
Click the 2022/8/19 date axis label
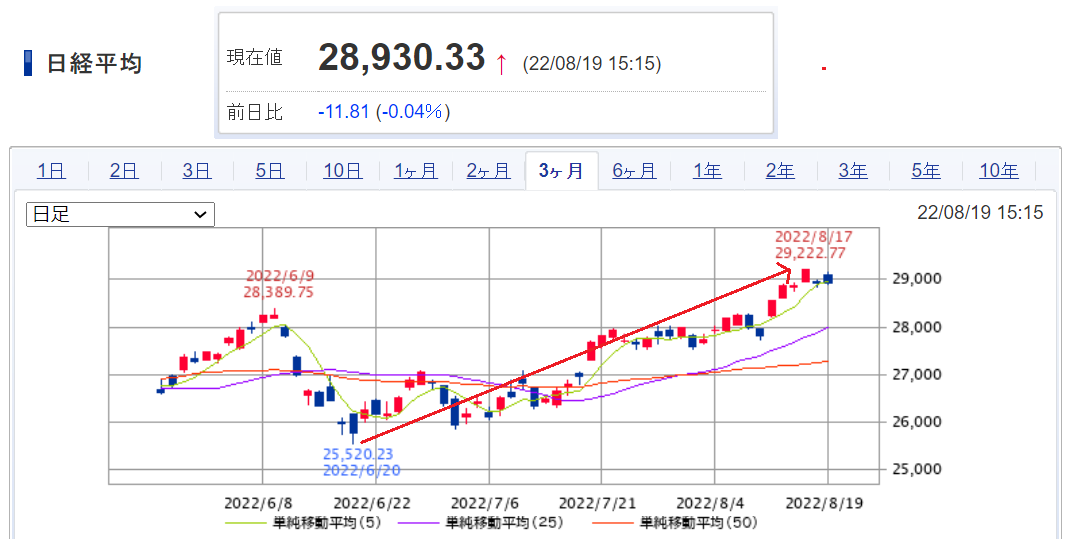coord(824,503)
